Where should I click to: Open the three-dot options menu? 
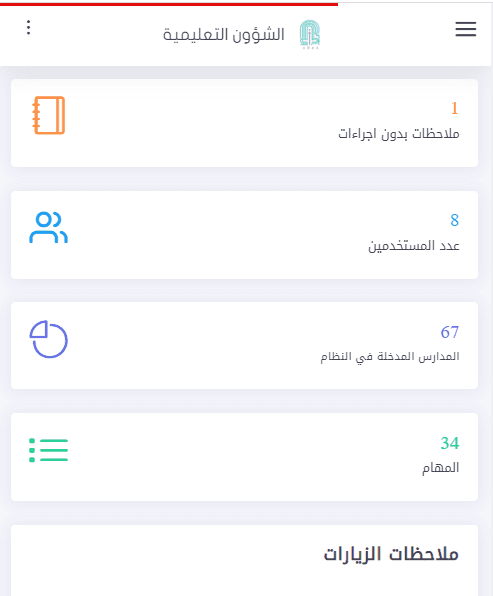29,28
